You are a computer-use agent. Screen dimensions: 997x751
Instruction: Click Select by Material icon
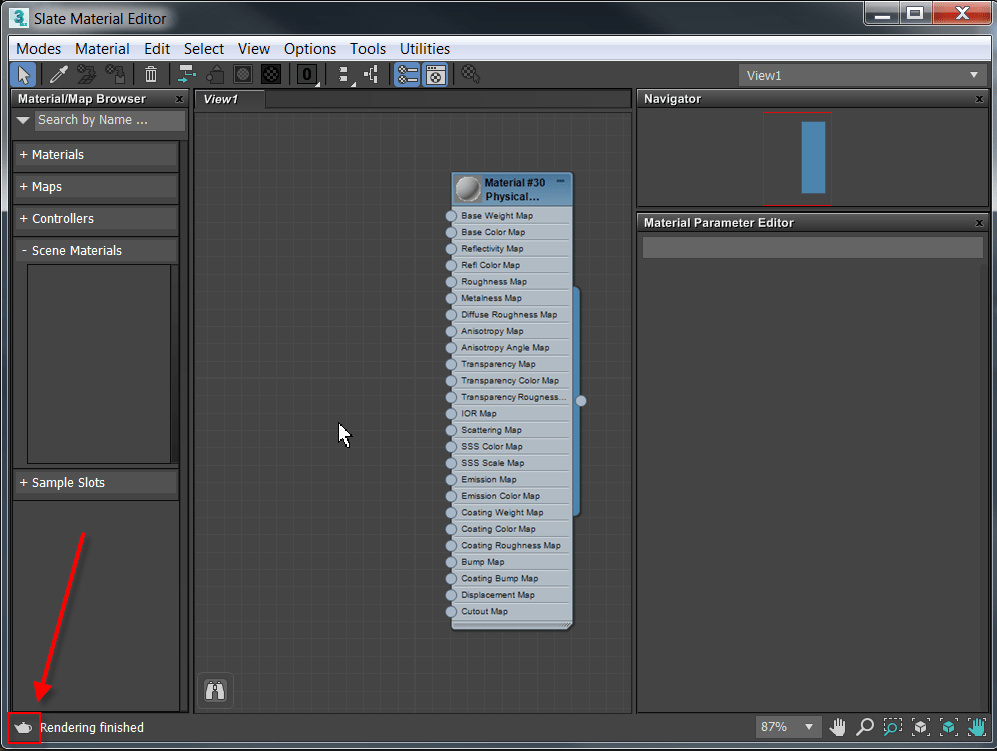tap(471, 75)
